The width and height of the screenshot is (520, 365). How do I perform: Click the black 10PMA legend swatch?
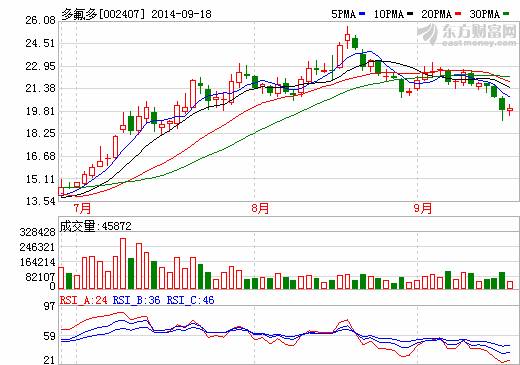pos(410,14)
